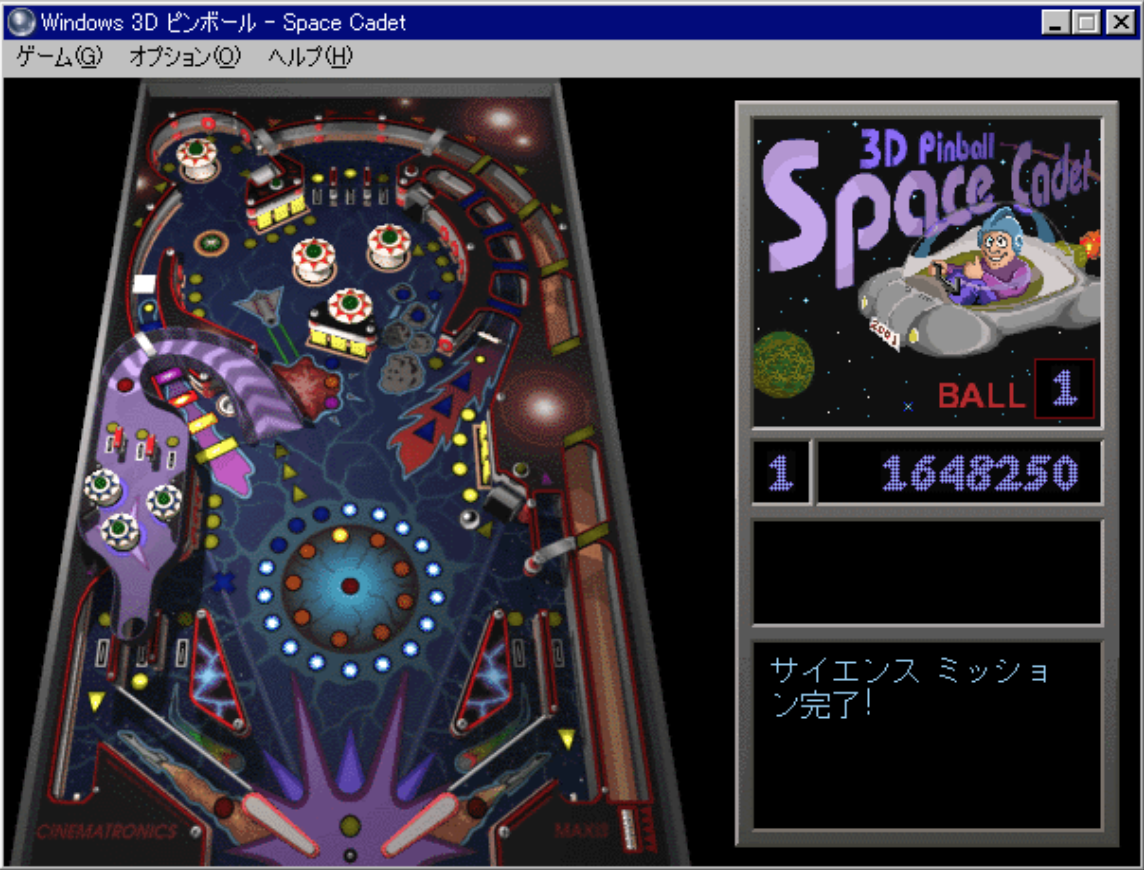1144x870 pixels.
Task: Click the pinball app icon in title bar
Action: pyautogui.click(x=21, y=22)
